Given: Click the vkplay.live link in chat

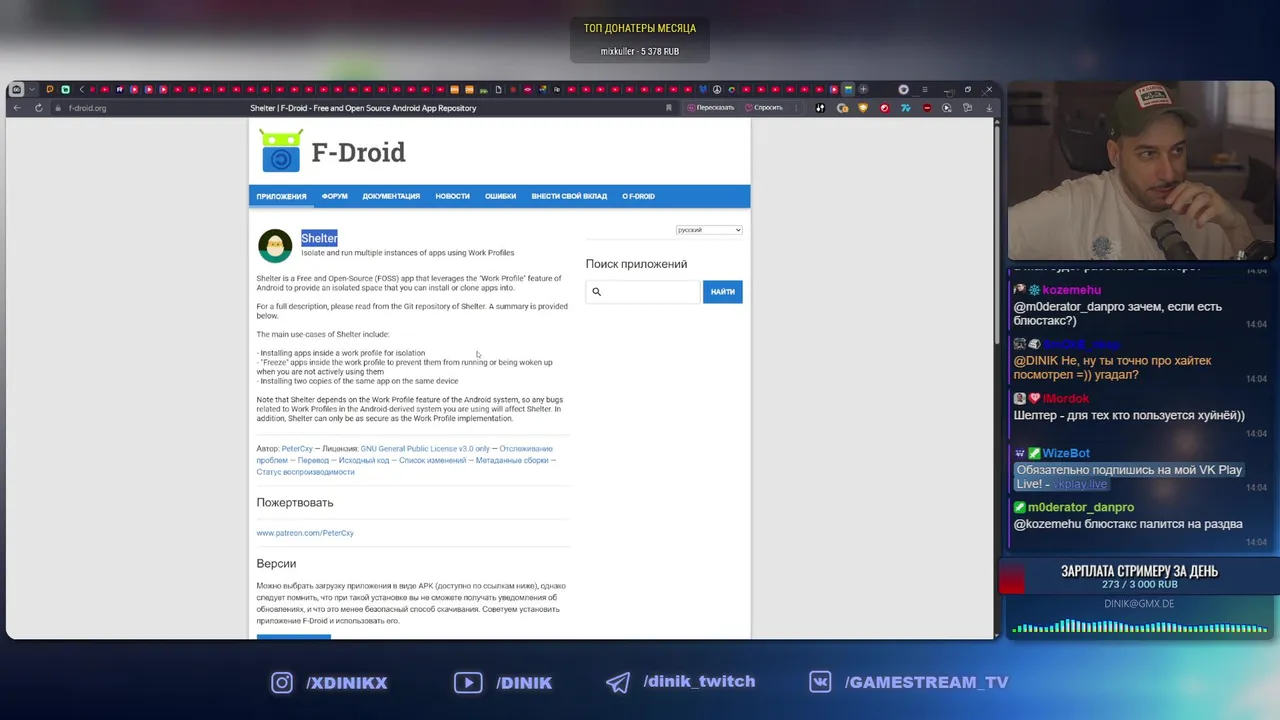Looking at the screenshot, I should coord(1080,484).
